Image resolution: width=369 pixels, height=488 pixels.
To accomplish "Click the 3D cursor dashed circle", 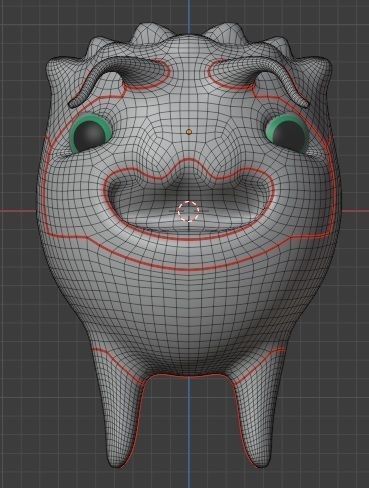I will [188, 211].
